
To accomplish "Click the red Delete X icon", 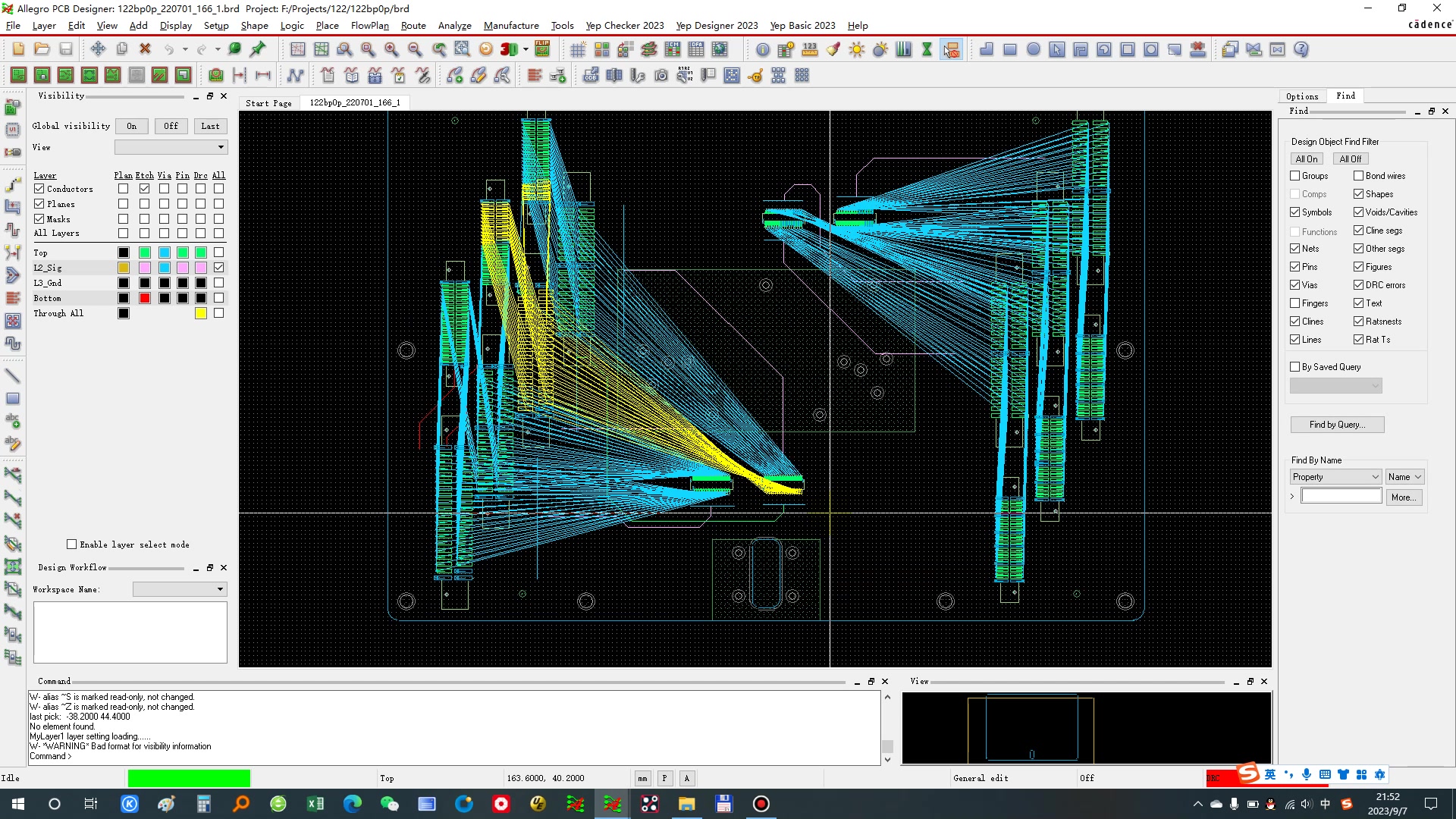I will pos(145,49).
